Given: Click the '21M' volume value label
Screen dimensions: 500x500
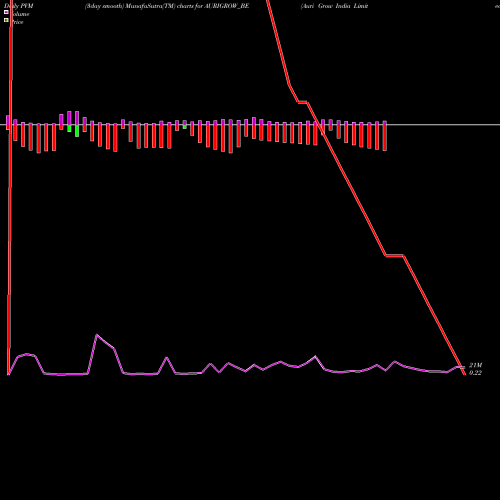Looking at the screenshot, I should [x=475, y=365].
